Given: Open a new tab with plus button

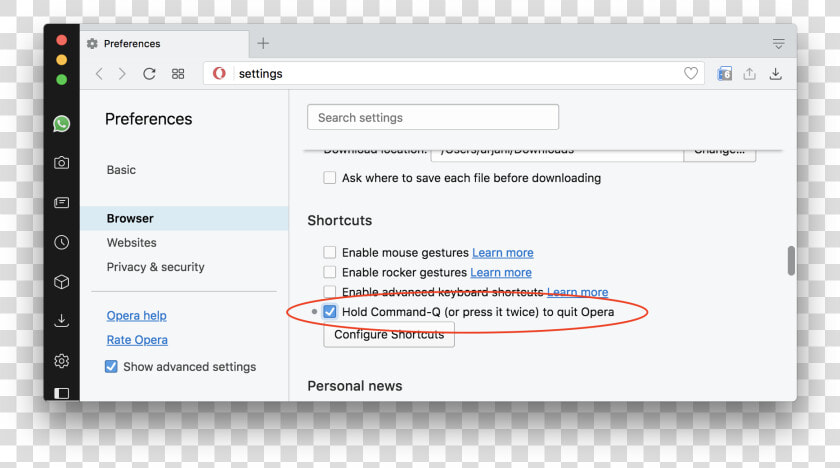Looking at the screenshot, I should (263, 43).
